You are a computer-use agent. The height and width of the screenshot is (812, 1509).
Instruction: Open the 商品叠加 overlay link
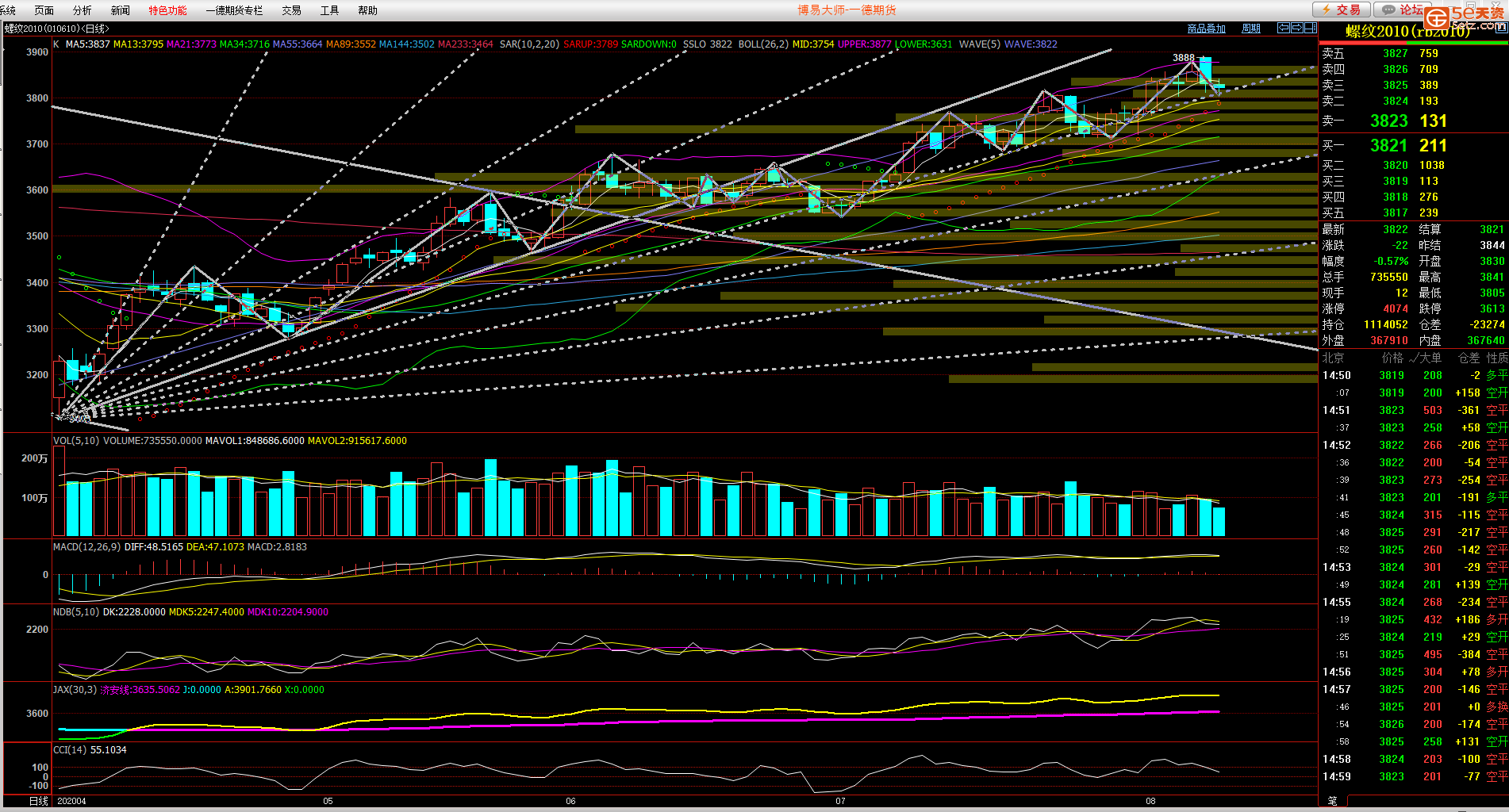pos(1206,29)
